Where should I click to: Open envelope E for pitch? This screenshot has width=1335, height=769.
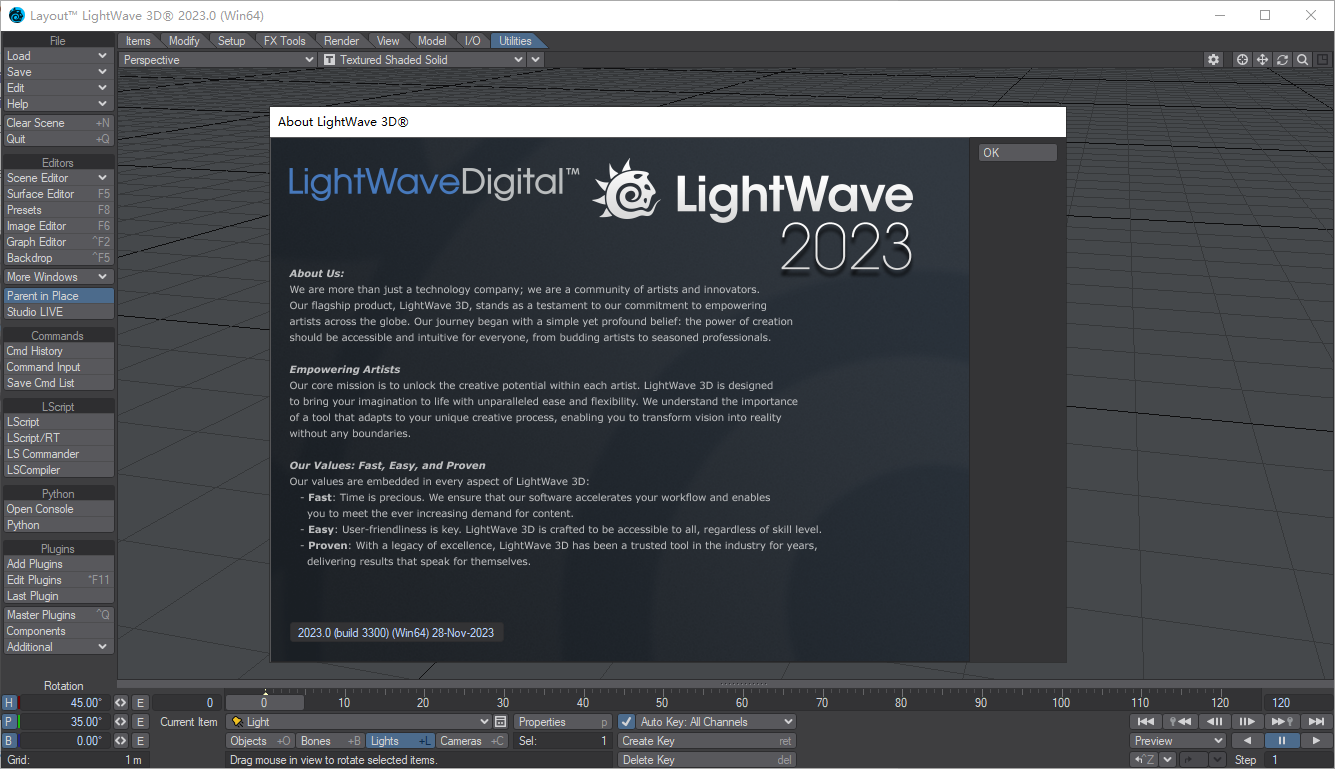(x=141, y=722)
